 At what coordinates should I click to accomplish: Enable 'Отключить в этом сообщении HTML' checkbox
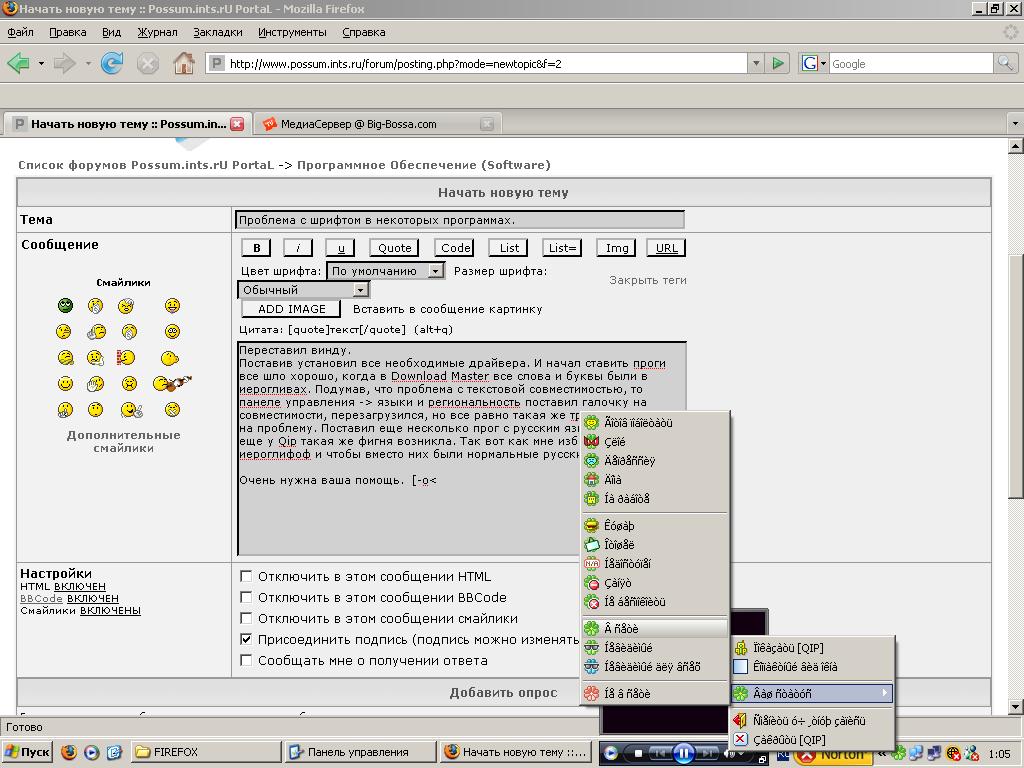(x=246, y=576)
